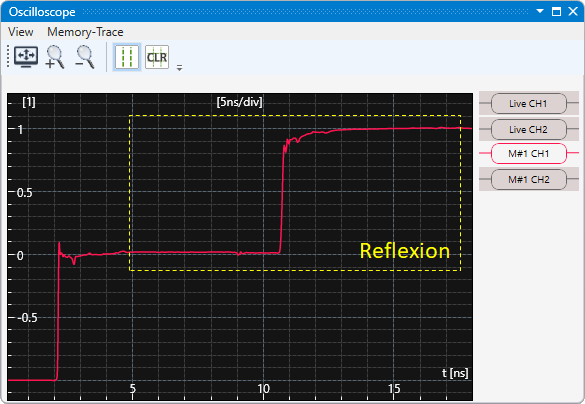The image size is (585, 404).
Task: Click the [1] vertical scale label
Action: 29,102
